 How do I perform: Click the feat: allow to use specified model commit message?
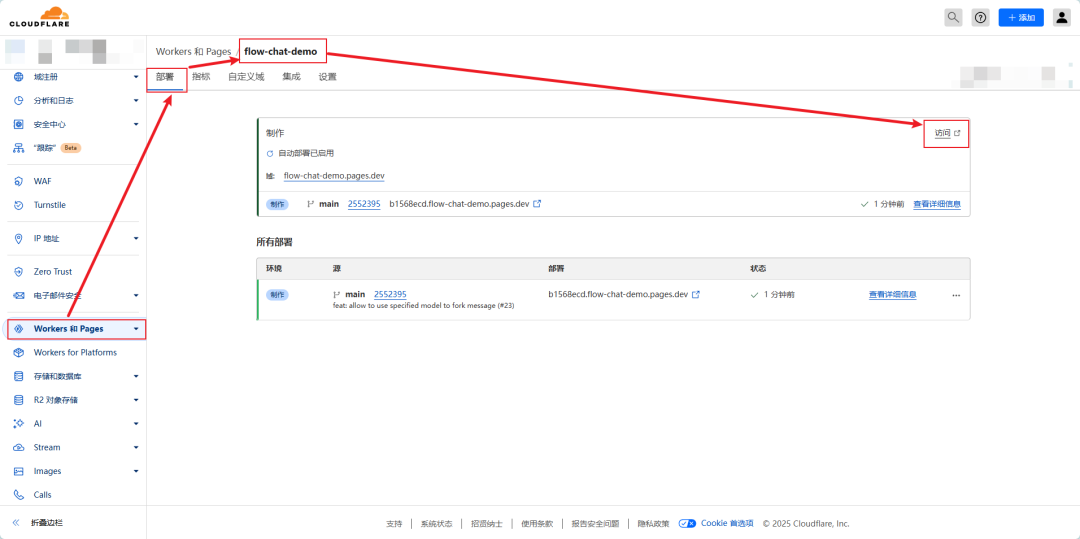tap(424, 305)
